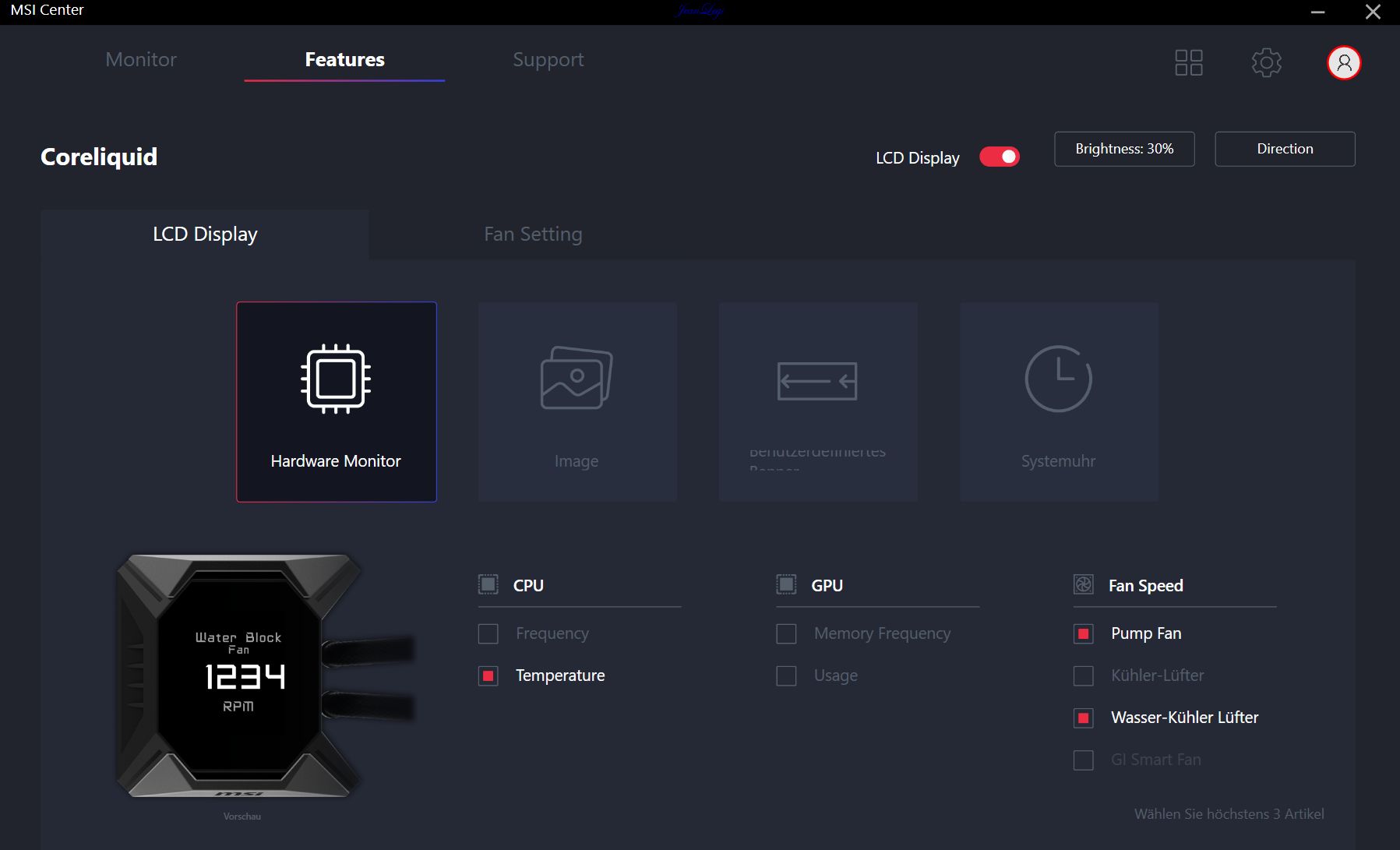Select the Features tab

(x=344, y=59)
